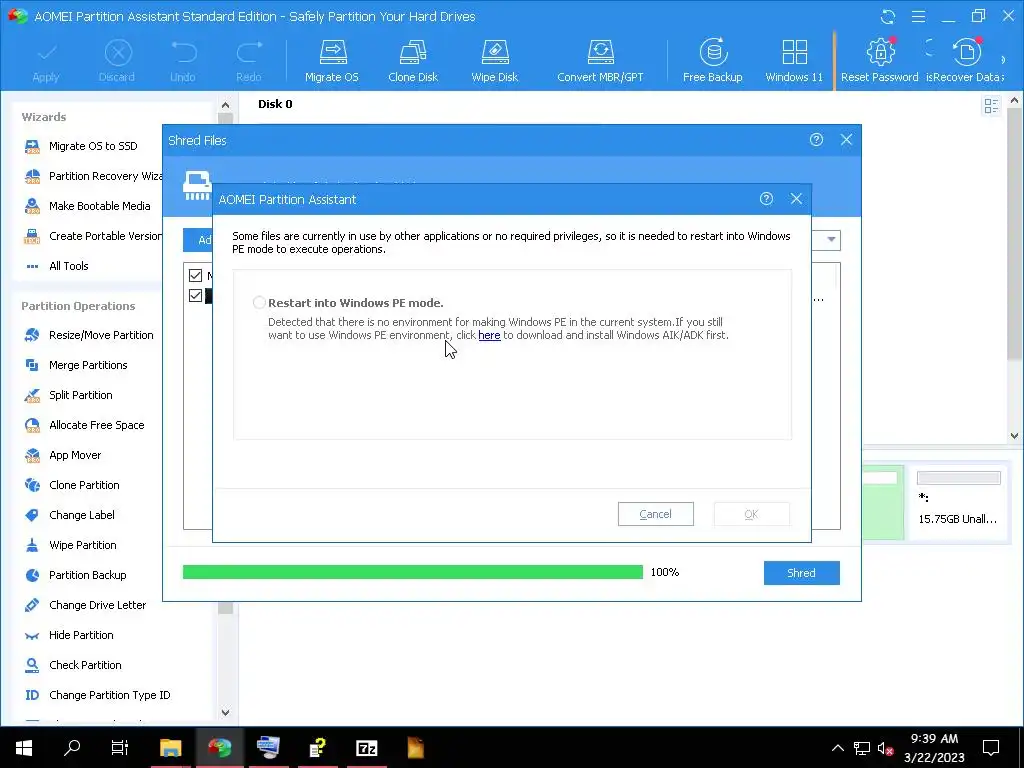Select the 15.75GB Unallocated partition block
This screenshot has height=768, width=1024.
tap(958, 503)
